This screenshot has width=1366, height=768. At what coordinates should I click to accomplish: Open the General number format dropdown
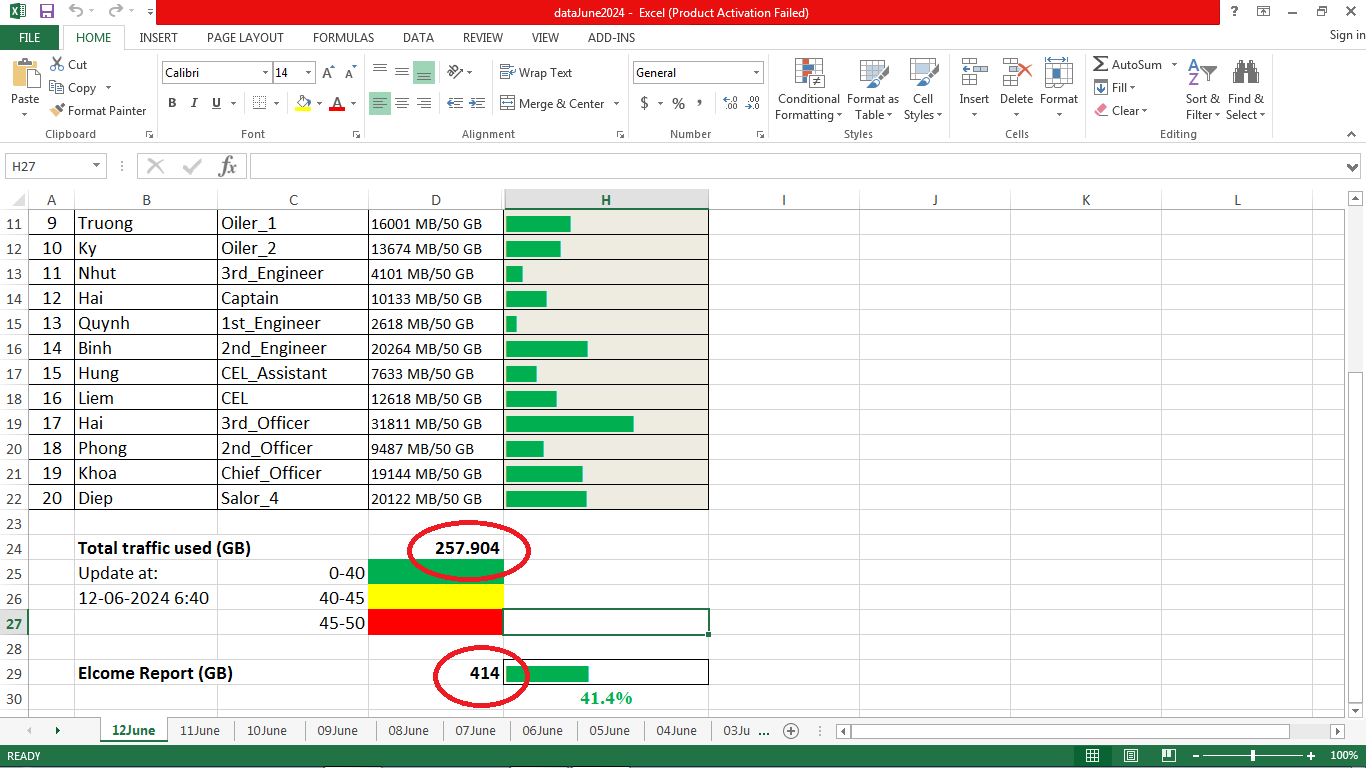tap(756, 73)
